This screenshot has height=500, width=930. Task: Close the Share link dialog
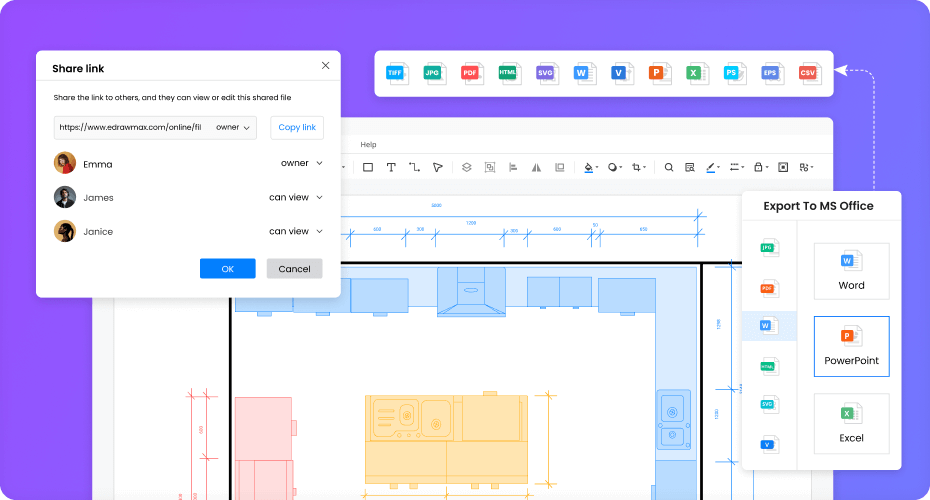pos(326,66)
